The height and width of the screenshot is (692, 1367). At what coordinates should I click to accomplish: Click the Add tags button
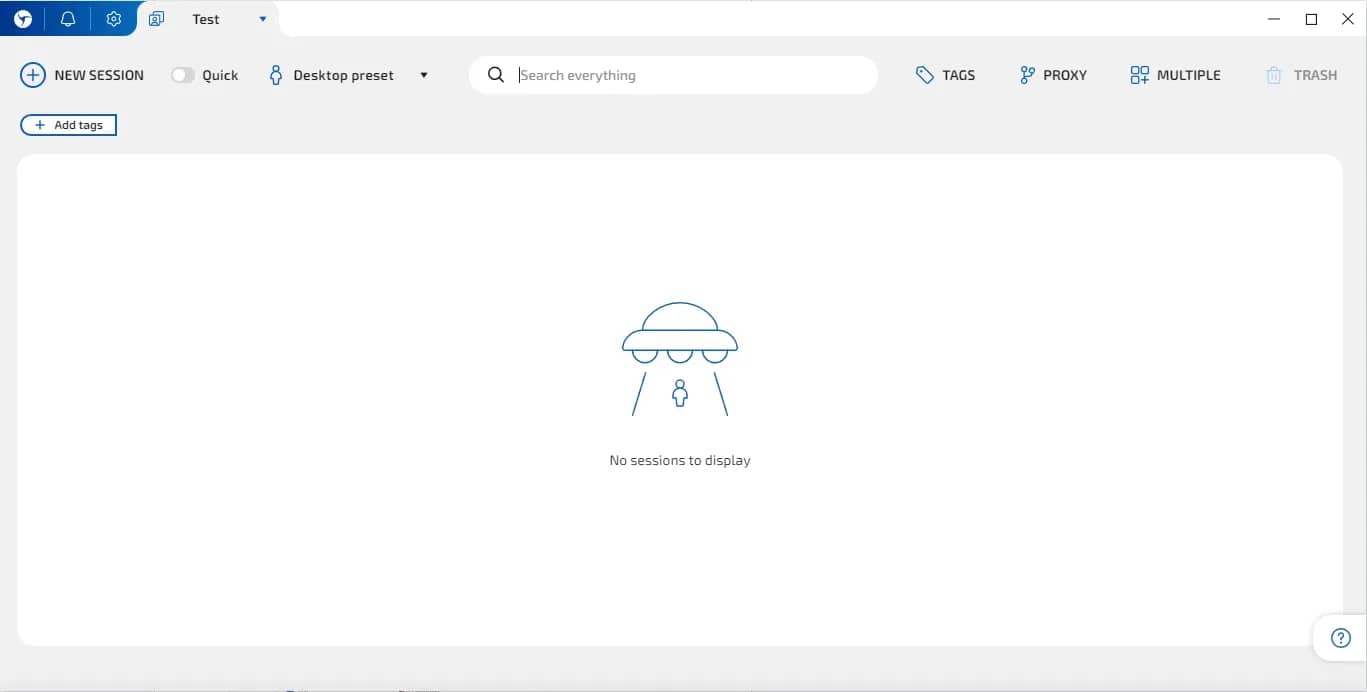pyautogui.click(x=68, y=125)
